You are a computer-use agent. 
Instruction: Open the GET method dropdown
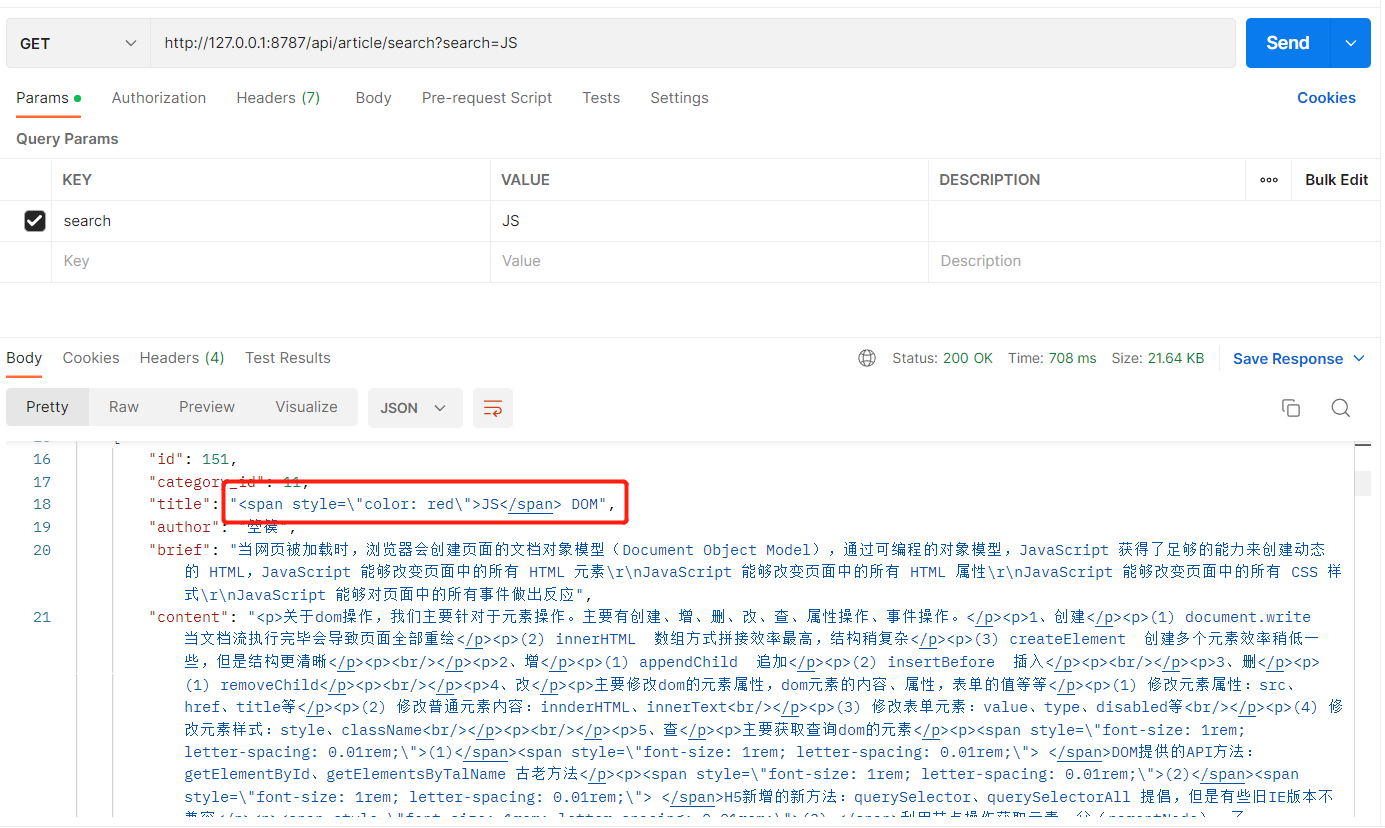78,43
